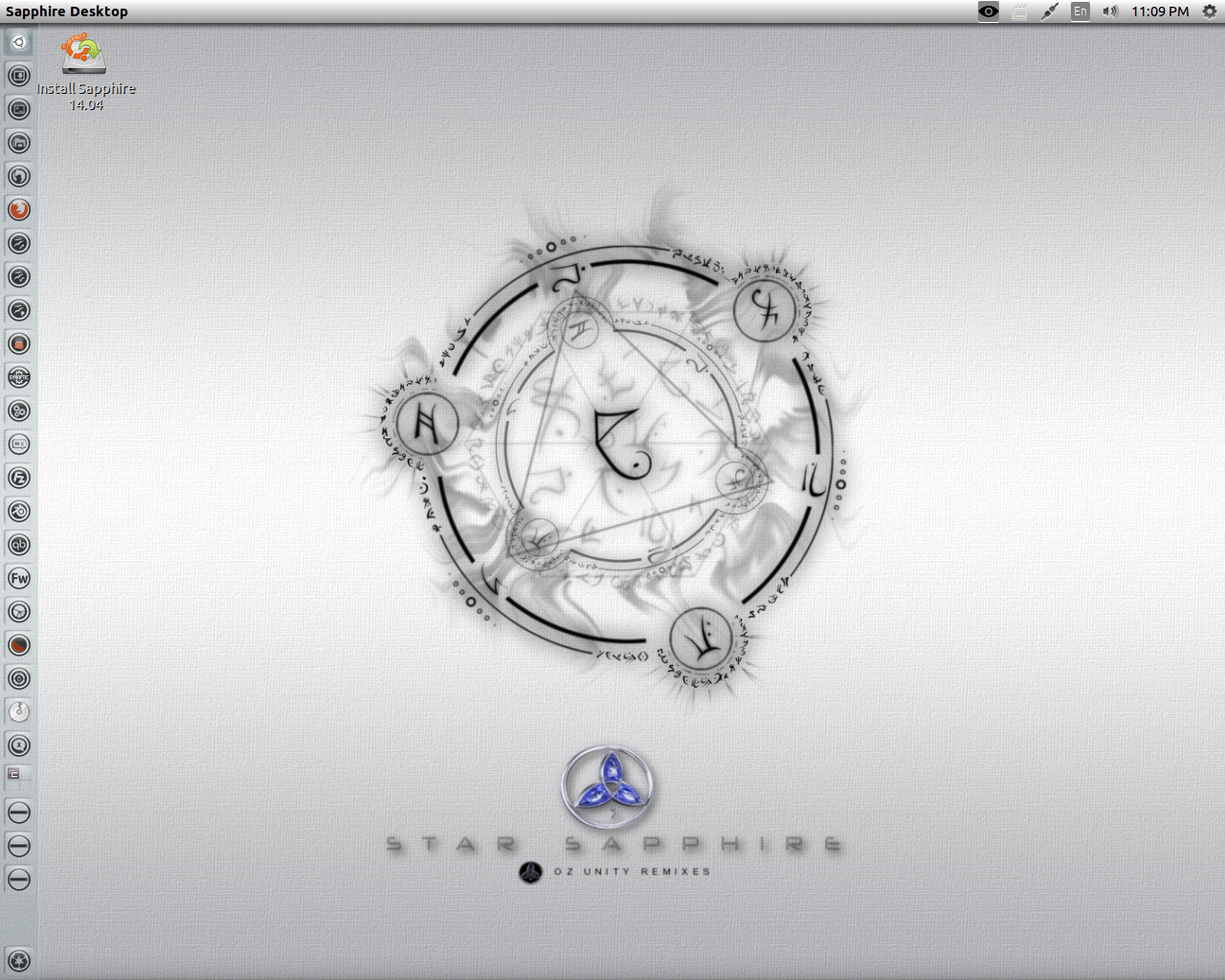The height and width of the screenshot is (980, 1225).
Task: Open the sound volume indicator menu
Action: (x=1110, y=11)
